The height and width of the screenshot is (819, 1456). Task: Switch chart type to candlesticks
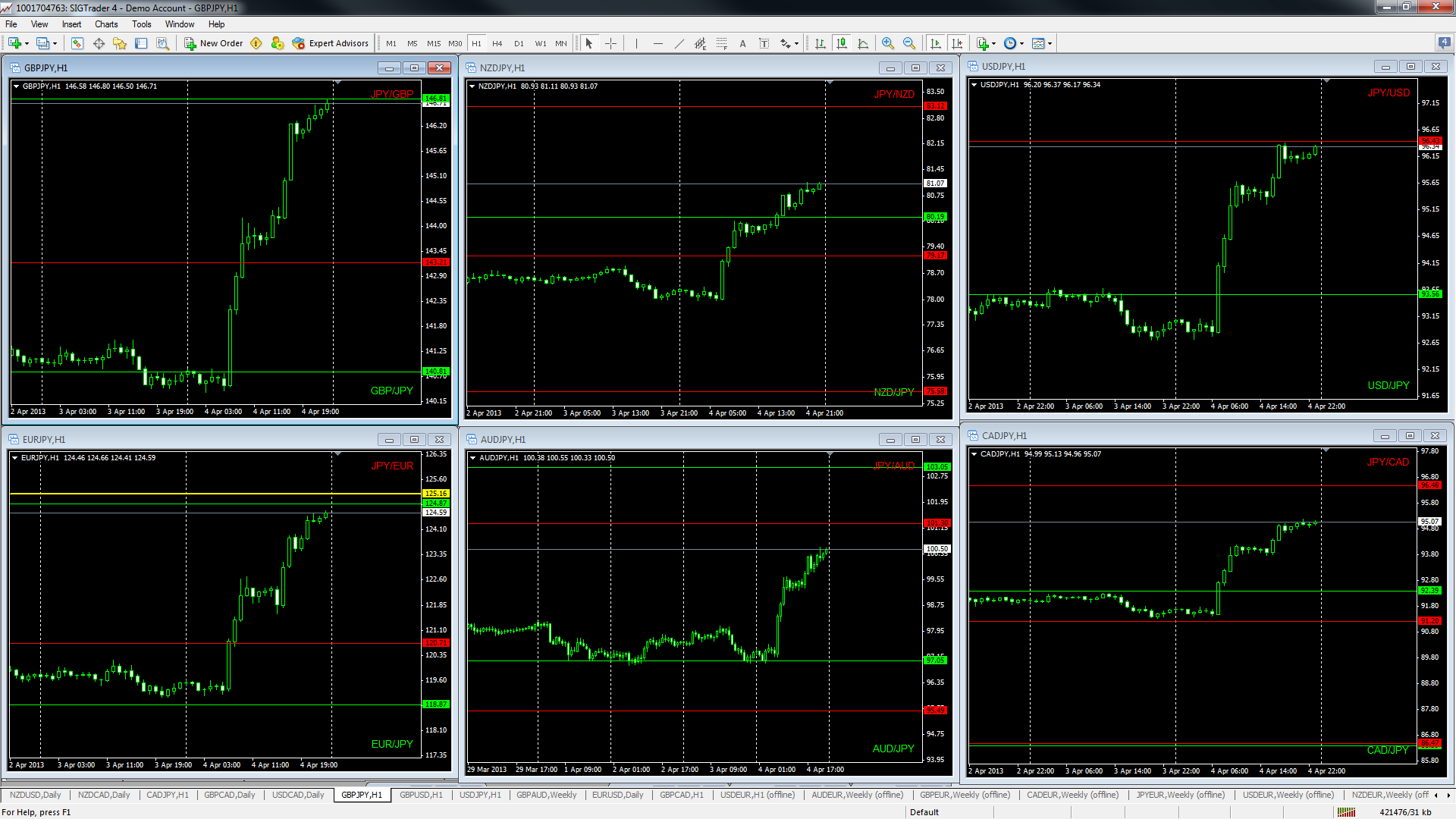(842, 43)
